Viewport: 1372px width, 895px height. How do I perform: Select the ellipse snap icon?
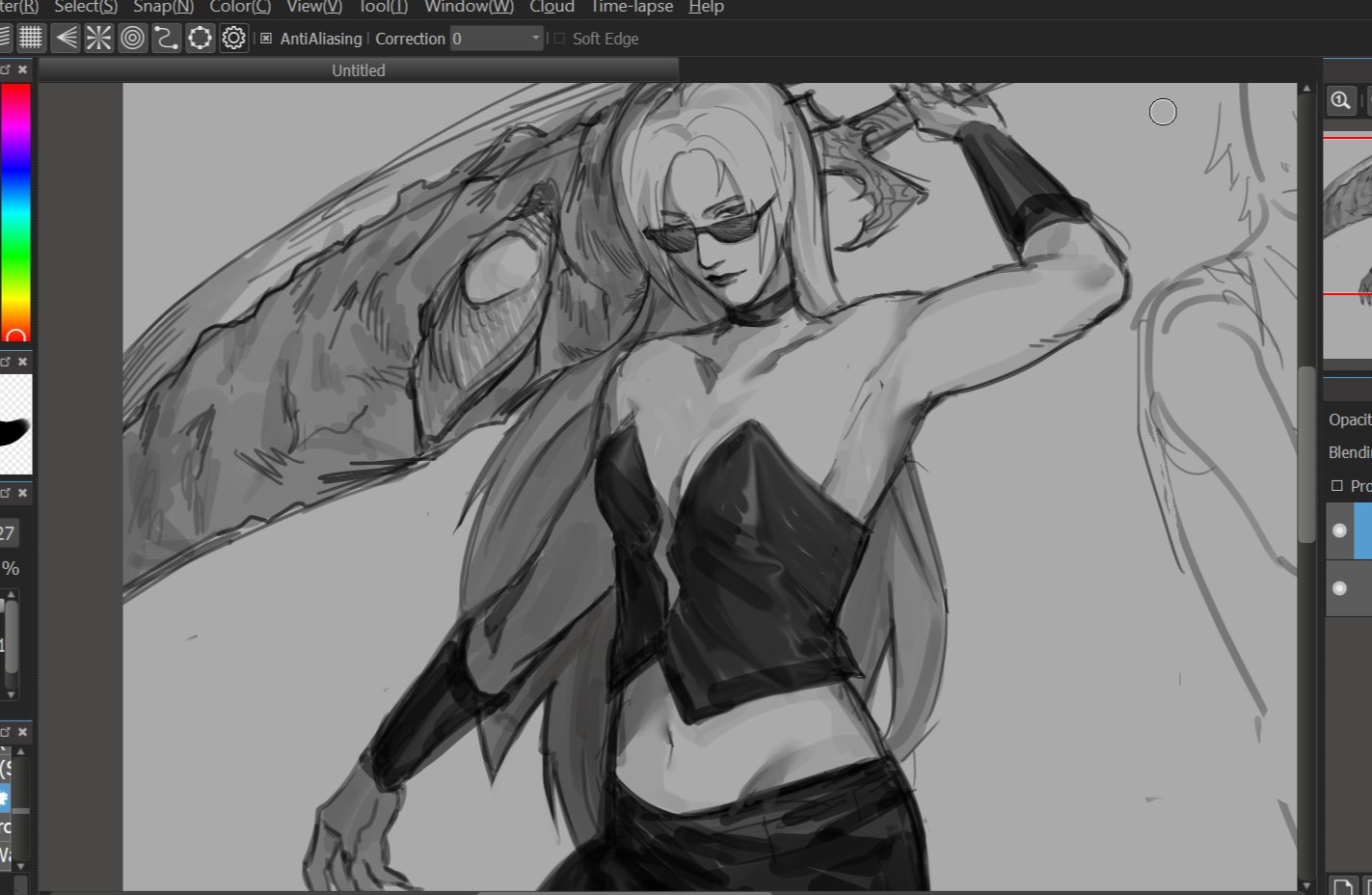click(200, 39)
